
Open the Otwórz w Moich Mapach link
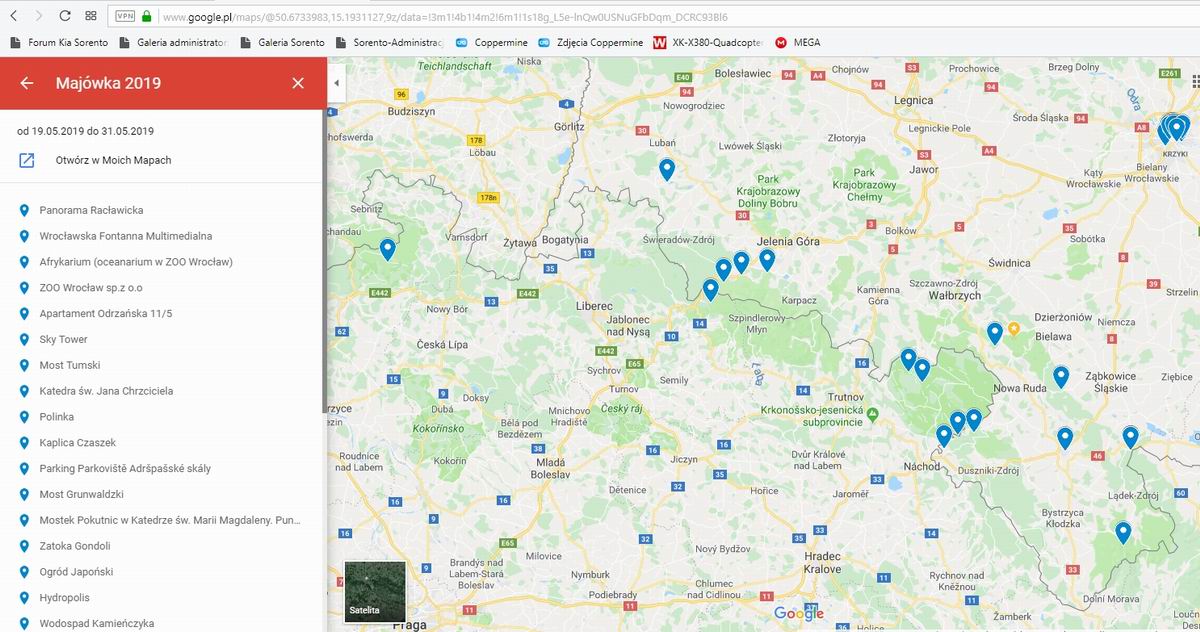tap(113, 160)
